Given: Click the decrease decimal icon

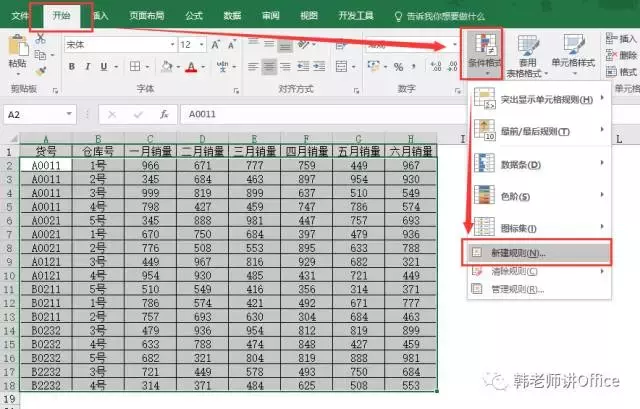Looking at the screenshot, I should point(453,66).
